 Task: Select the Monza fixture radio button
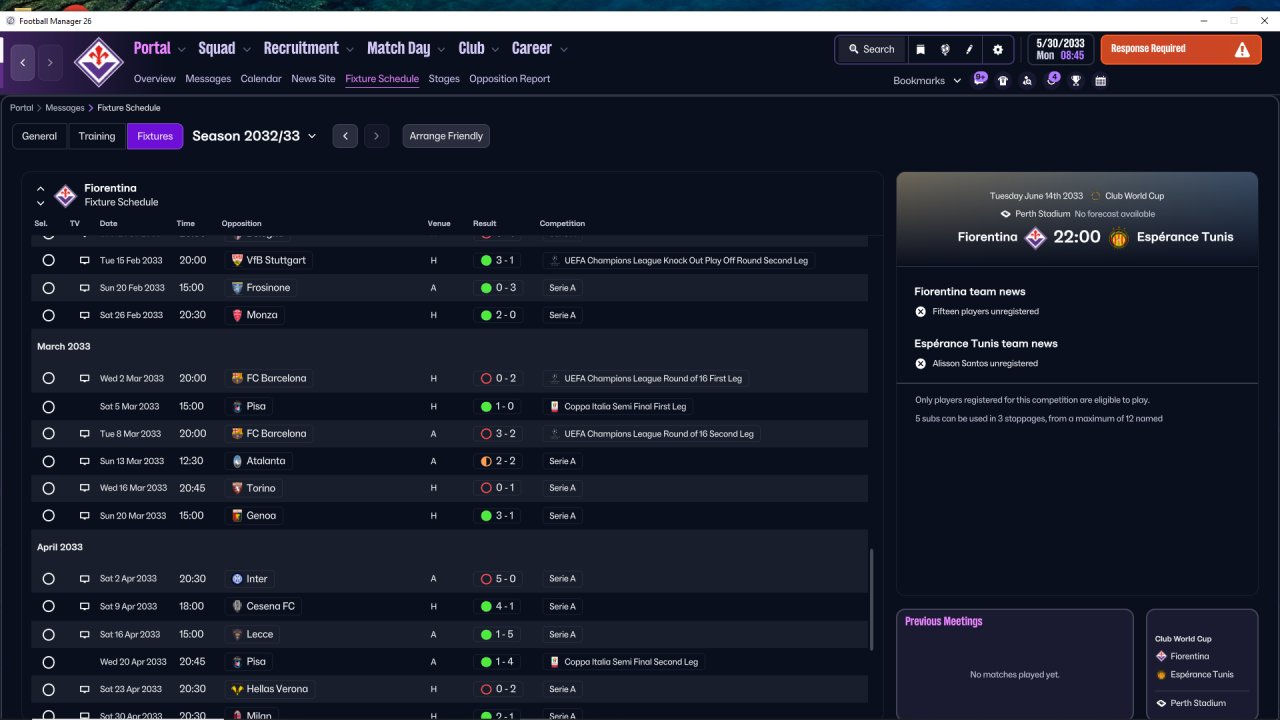[48, 315]
